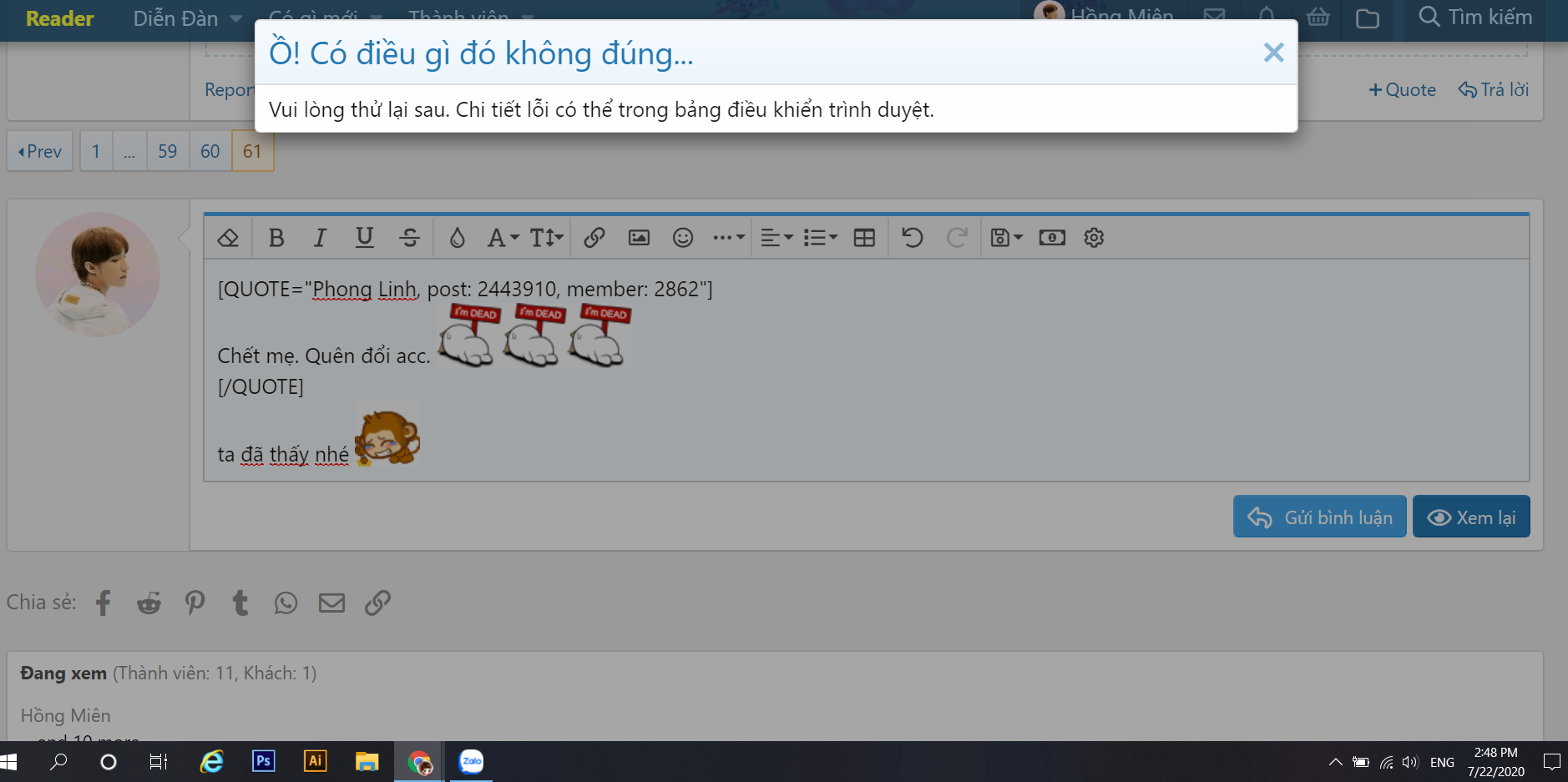Click the insert table icon
The width and height of the screenshot is (1568, 782).
(864, 239)
